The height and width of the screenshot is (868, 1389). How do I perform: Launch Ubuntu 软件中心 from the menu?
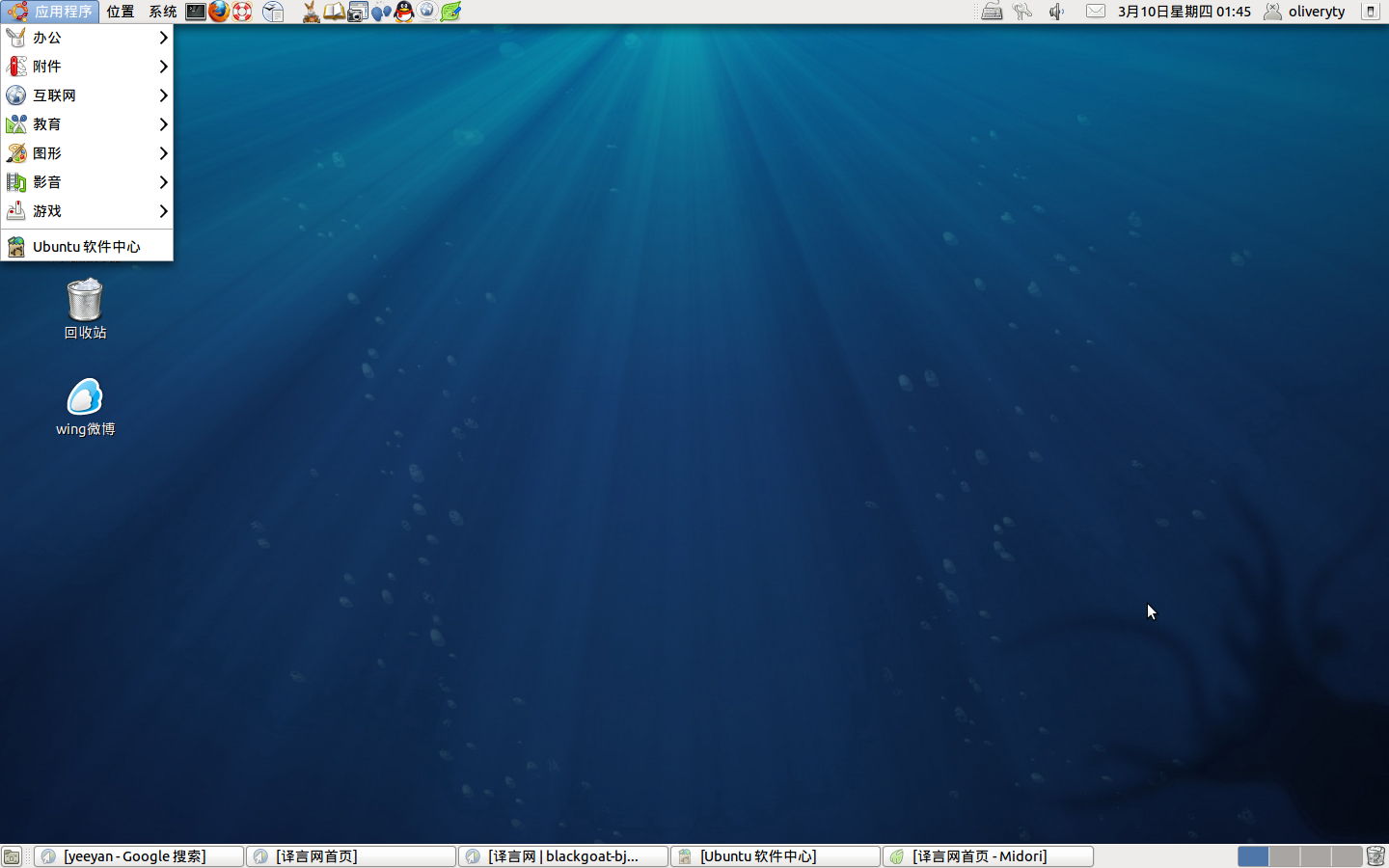87,247
